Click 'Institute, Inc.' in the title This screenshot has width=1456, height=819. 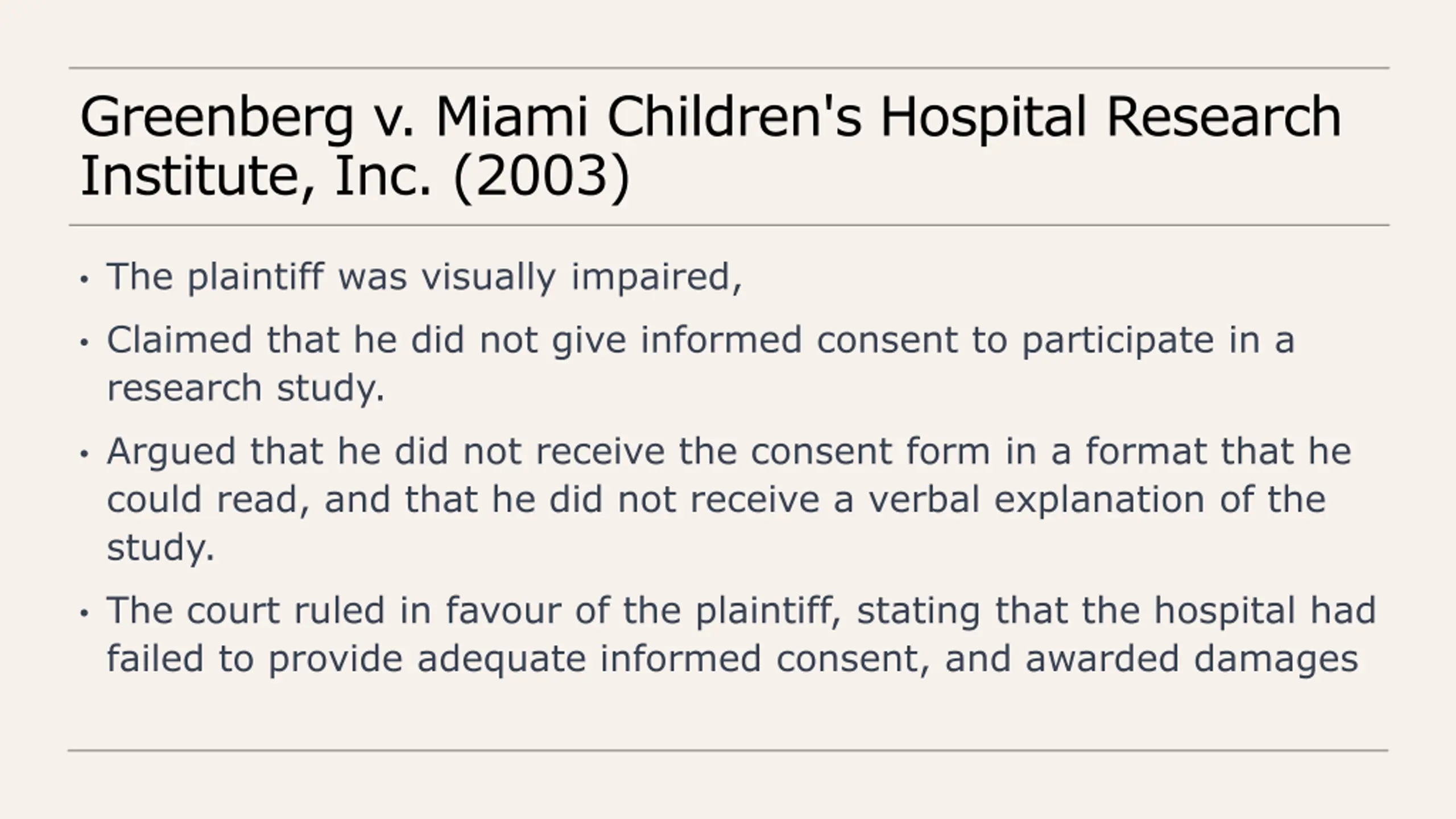point(256,177)
